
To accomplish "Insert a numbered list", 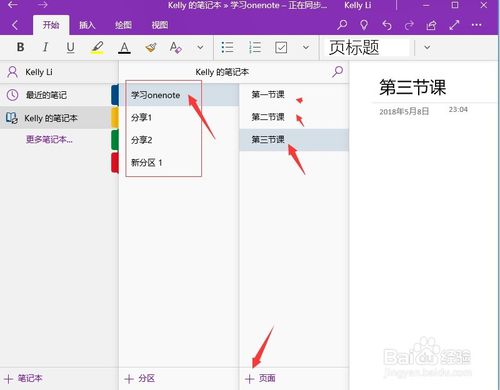I will point(255,47).
